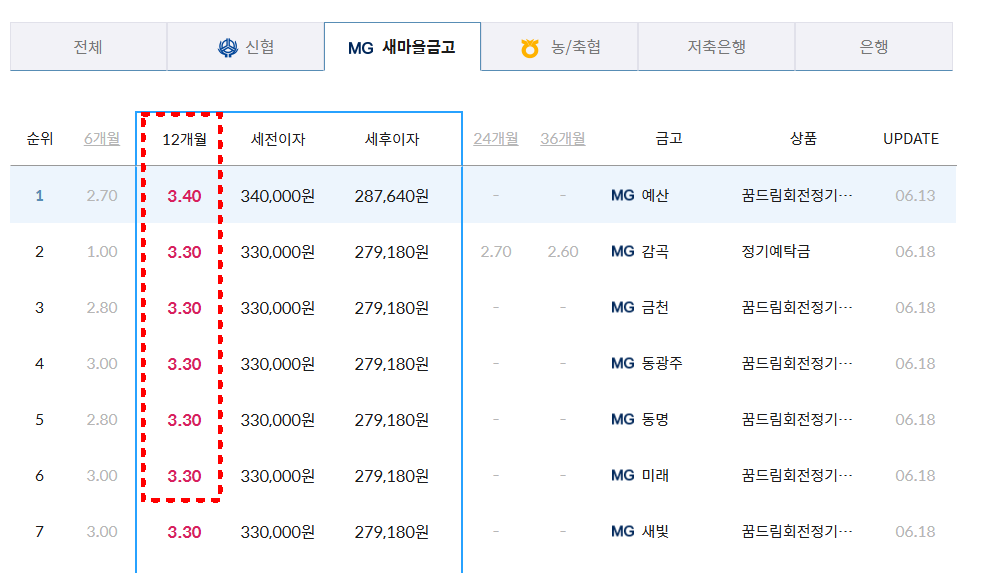Screen dimensions: 1002x573
Task: Click the 2.80 six-month rate of MG 금천
Action: [x=102, y=307]
